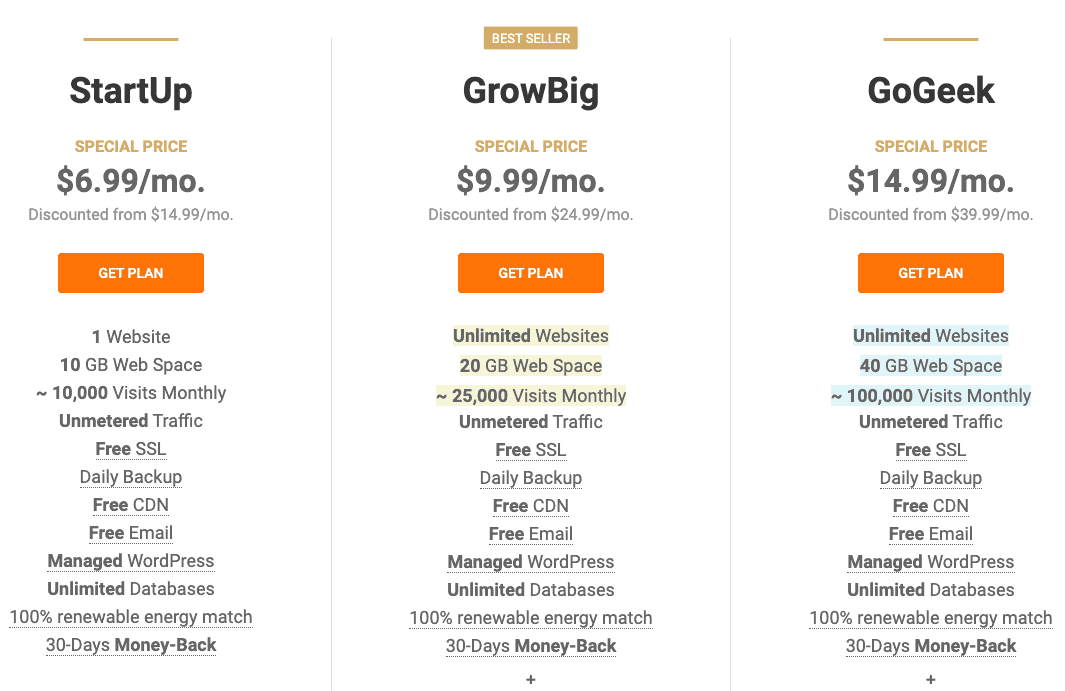Expand GoGeek features with plus sign

[x=931, y=680]
